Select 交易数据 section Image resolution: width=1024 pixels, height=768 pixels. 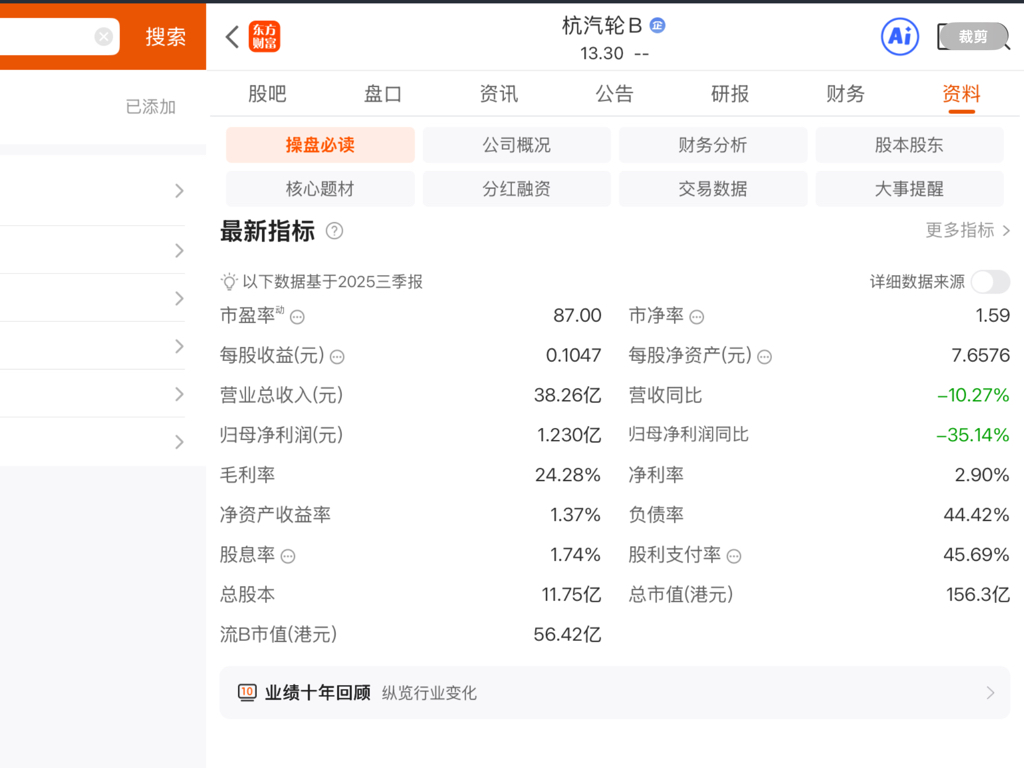712,189
